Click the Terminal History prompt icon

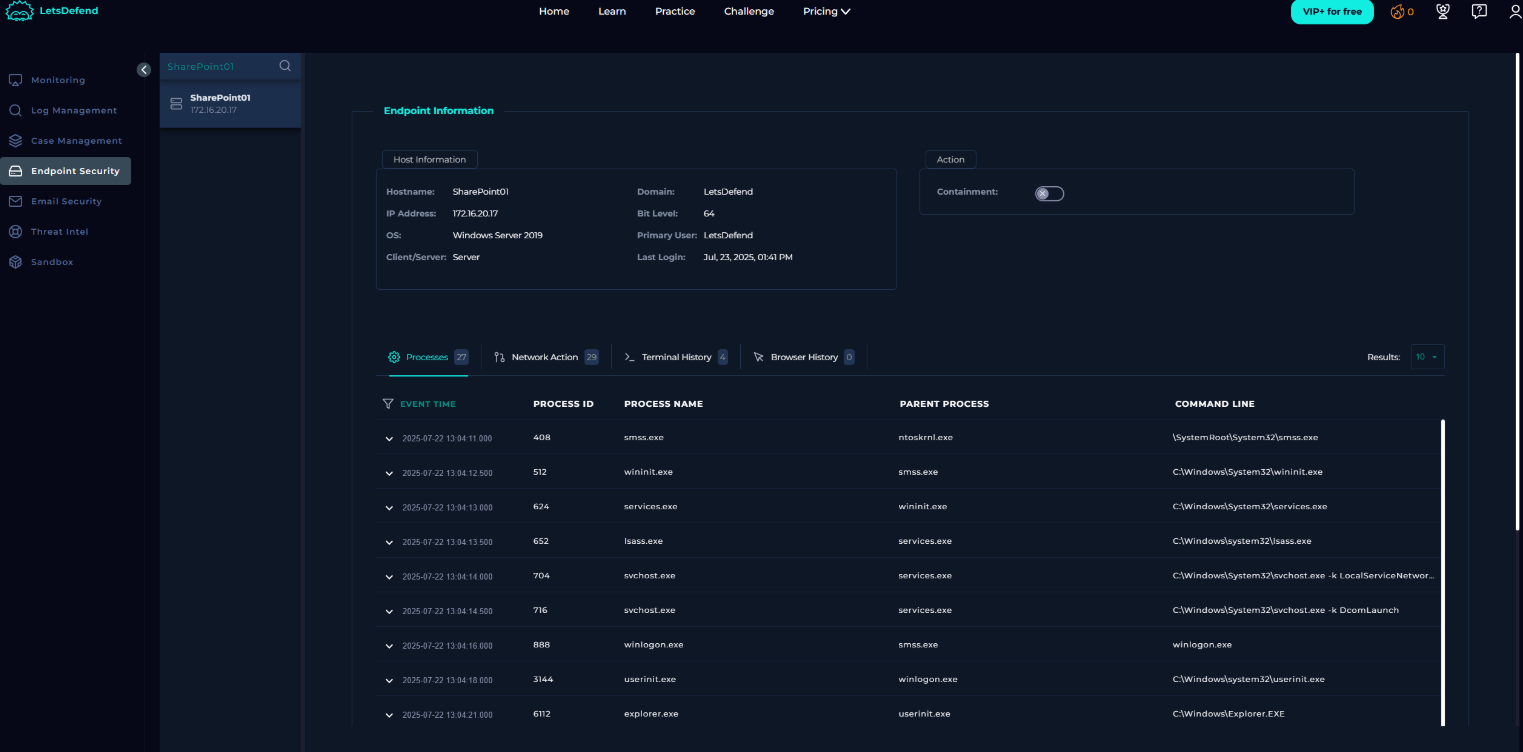pyautogui.click(x=630, y=357)
